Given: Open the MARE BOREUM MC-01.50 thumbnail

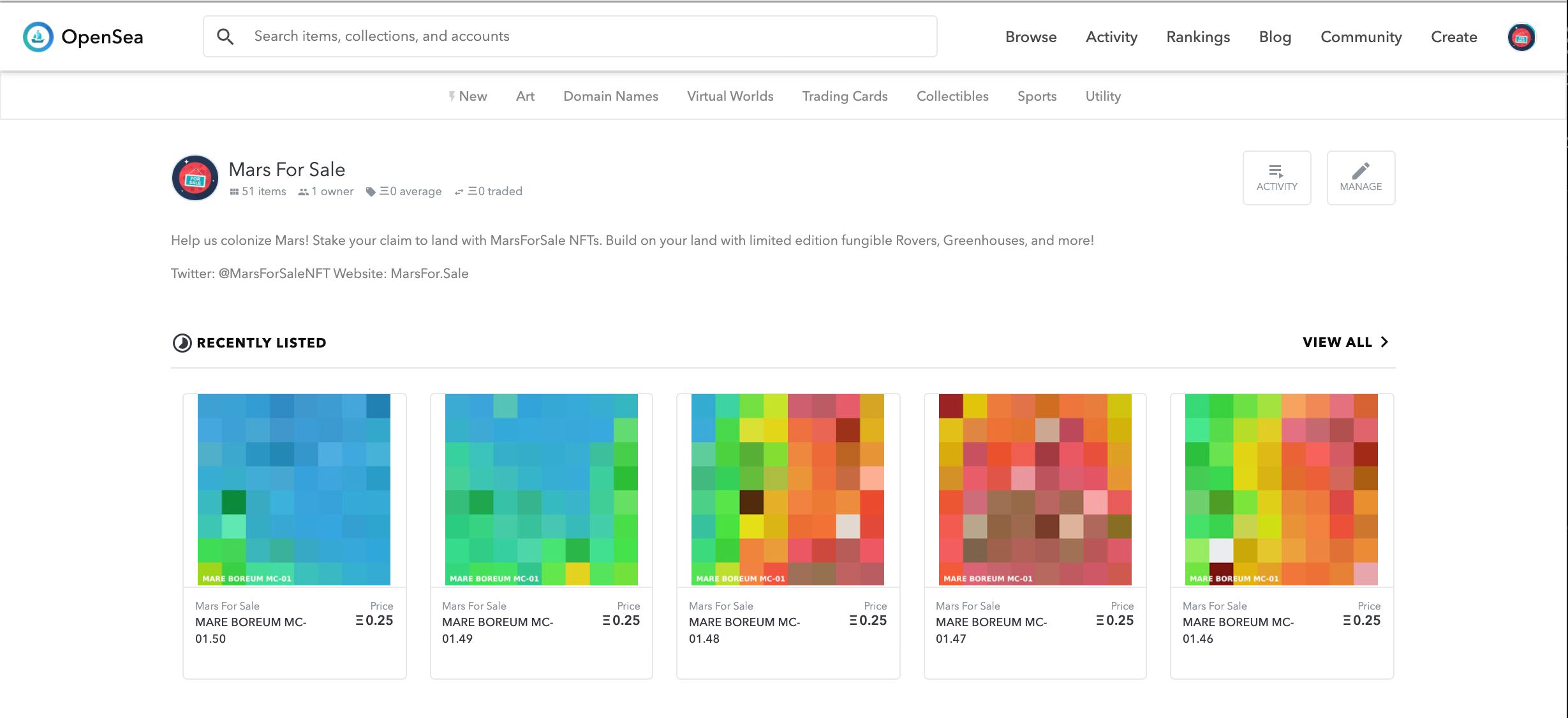Looking at the screenshot, I should point(294,490).
